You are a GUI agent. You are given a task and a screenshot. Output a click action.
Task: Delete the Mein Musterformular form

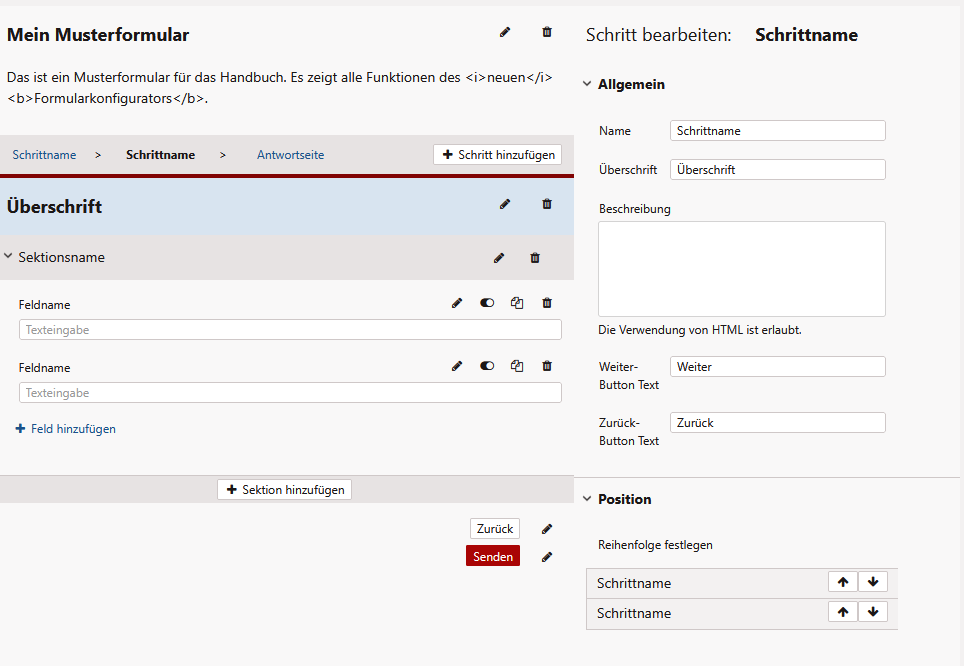547,32
